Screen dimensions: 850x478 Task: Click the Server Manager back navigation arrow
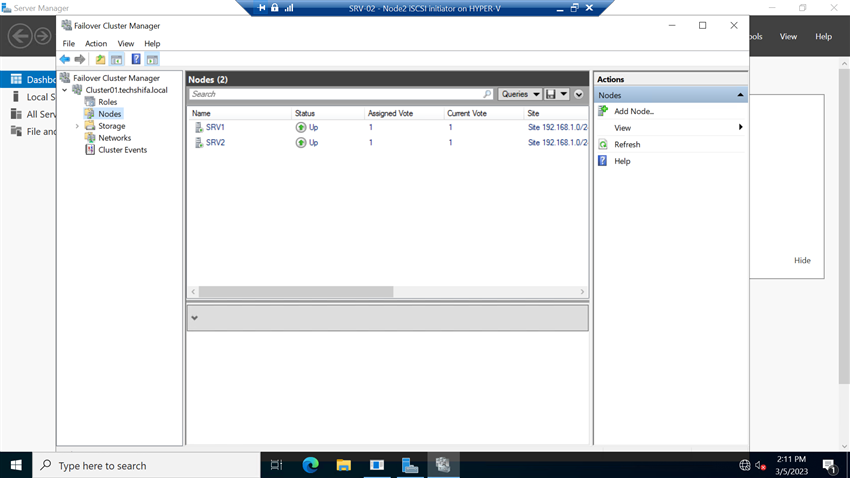point(20,36)
